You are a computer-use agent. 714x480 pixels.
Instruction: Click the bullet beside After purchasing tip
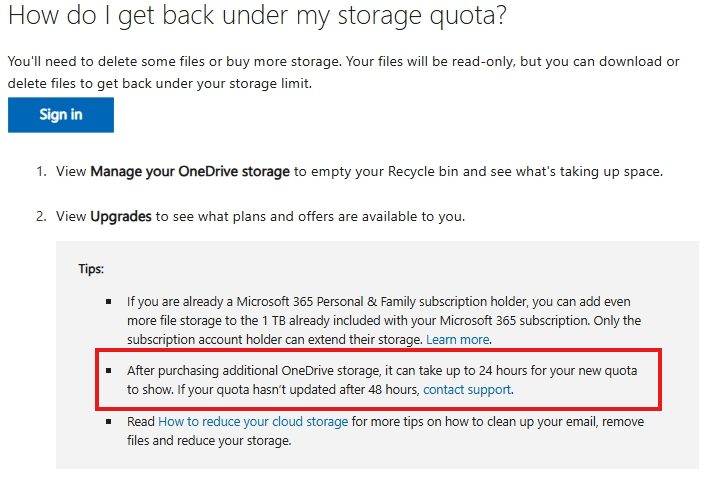tap(109, 371)
